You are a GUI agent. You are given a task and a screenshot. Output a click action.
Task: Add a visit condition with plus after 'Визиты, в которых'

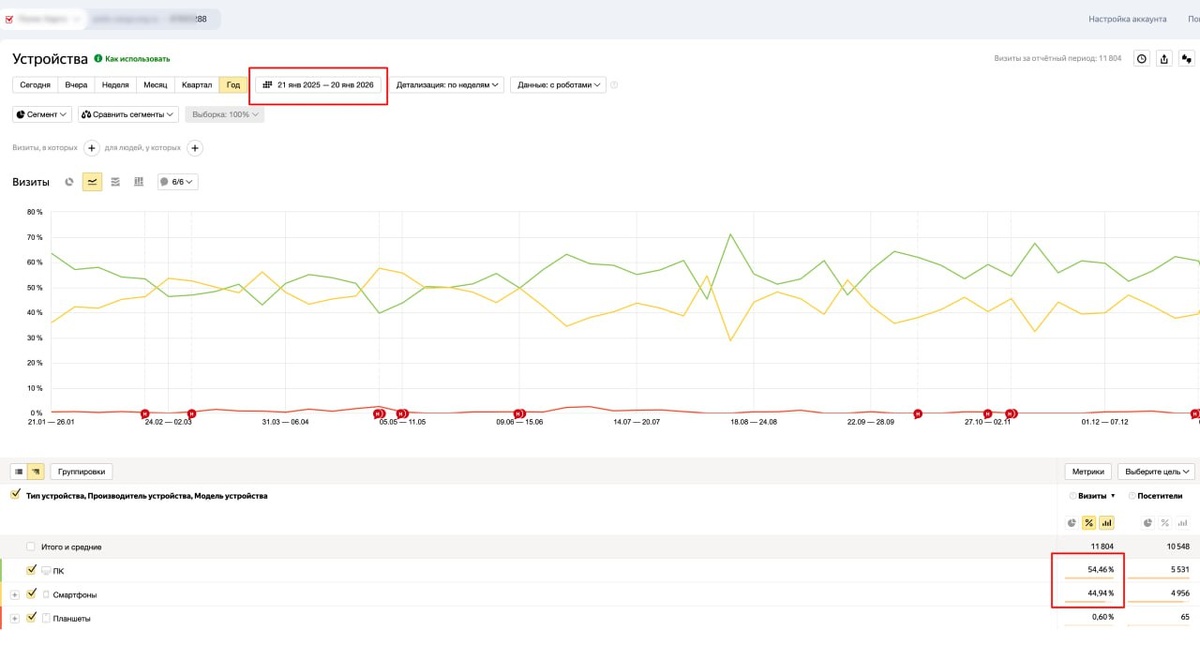pyautogui.click(x=91, y=148)
